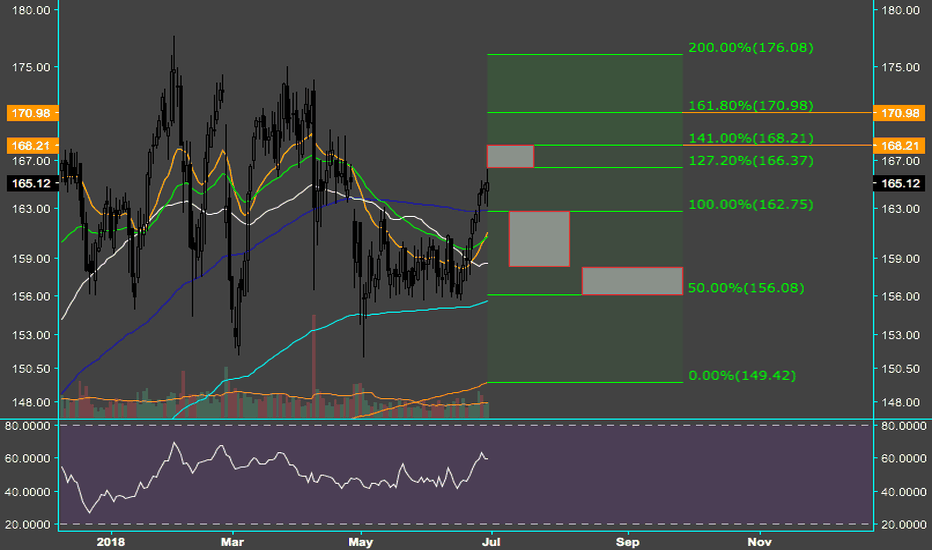This screenshot has width=932, height=550.
Task: Click the 150.50 label on right price axis
Action: click(x=900, y=369)
